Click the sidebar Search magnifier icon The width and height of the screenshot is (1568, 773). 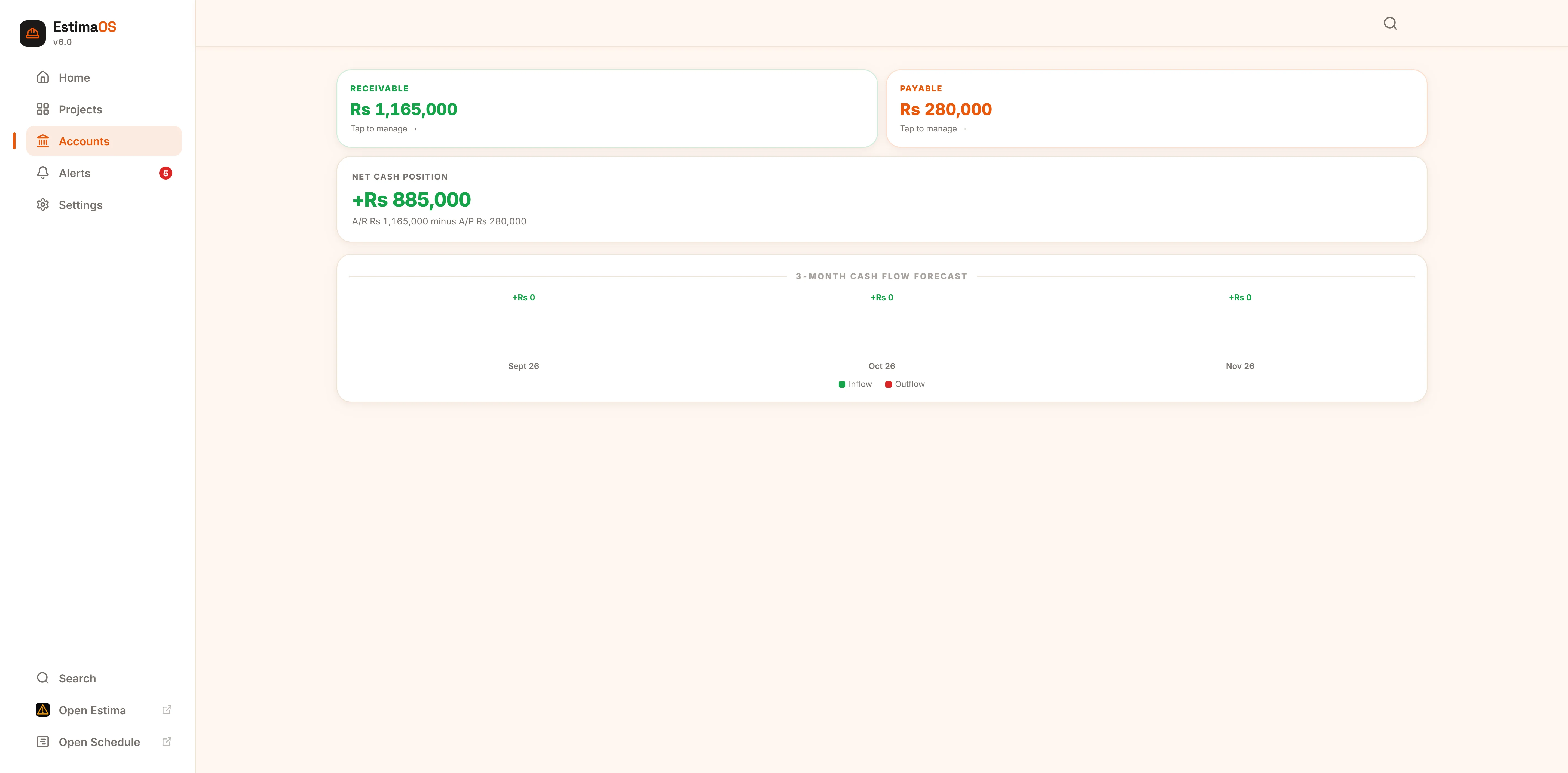click(43, 678)
